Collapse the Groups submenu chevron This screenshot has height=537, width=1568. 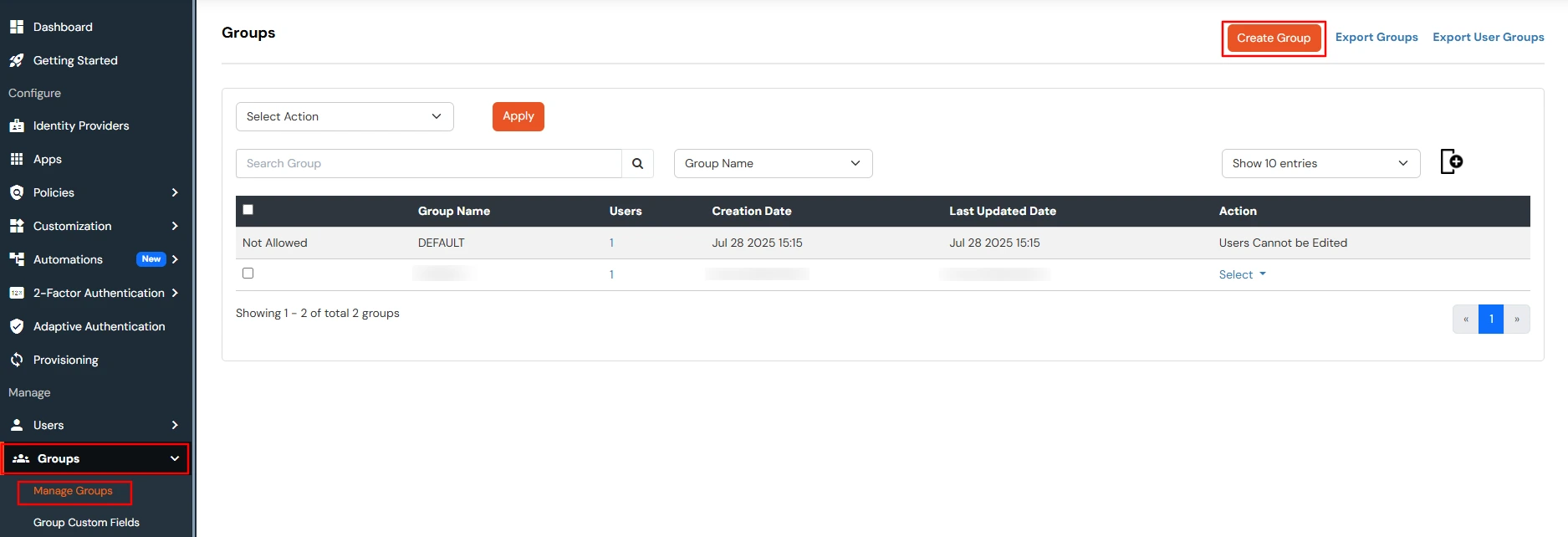[175, 458]
